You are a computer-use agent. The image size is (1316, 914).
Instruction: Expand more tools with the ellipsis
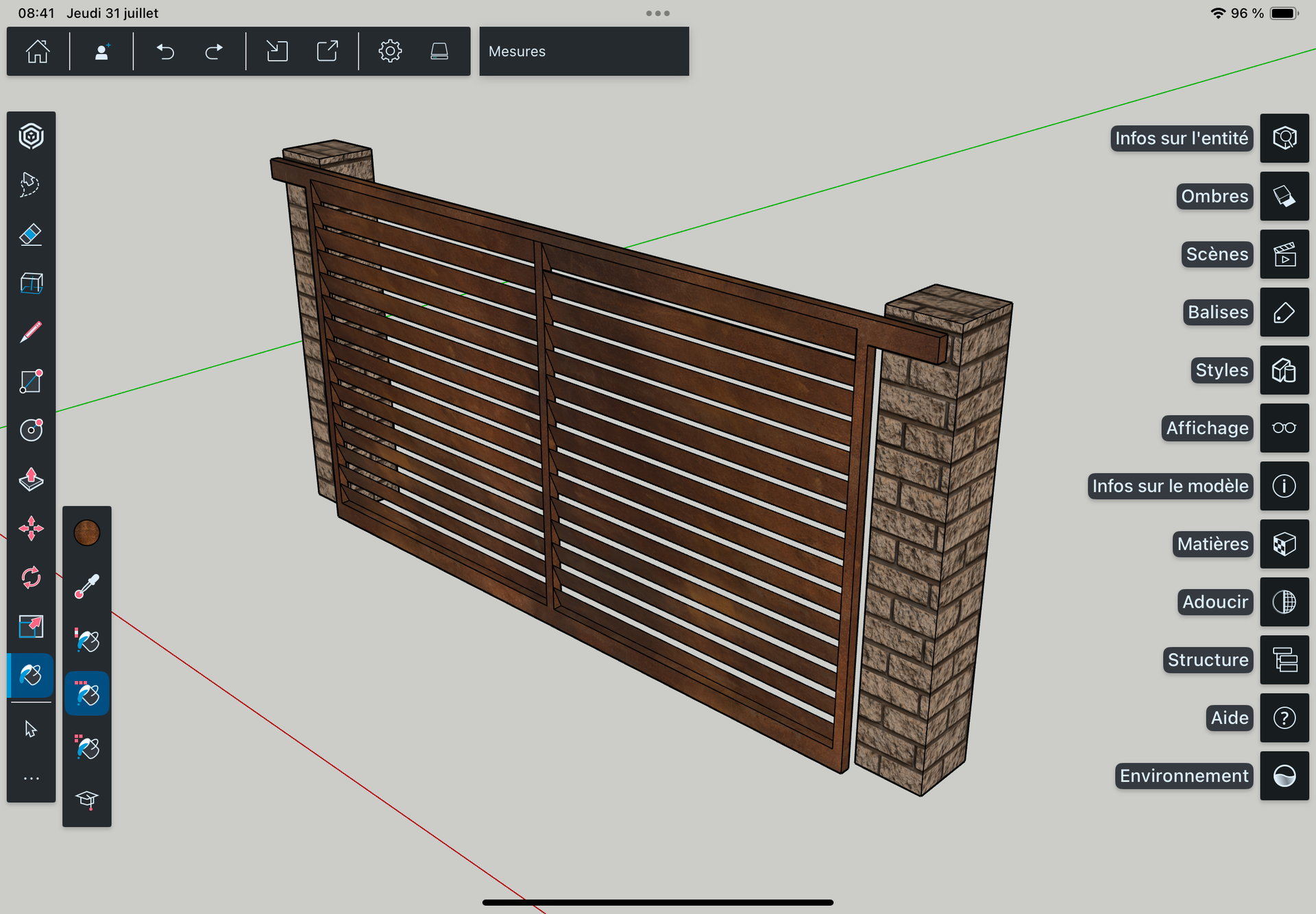pos(31,778)
